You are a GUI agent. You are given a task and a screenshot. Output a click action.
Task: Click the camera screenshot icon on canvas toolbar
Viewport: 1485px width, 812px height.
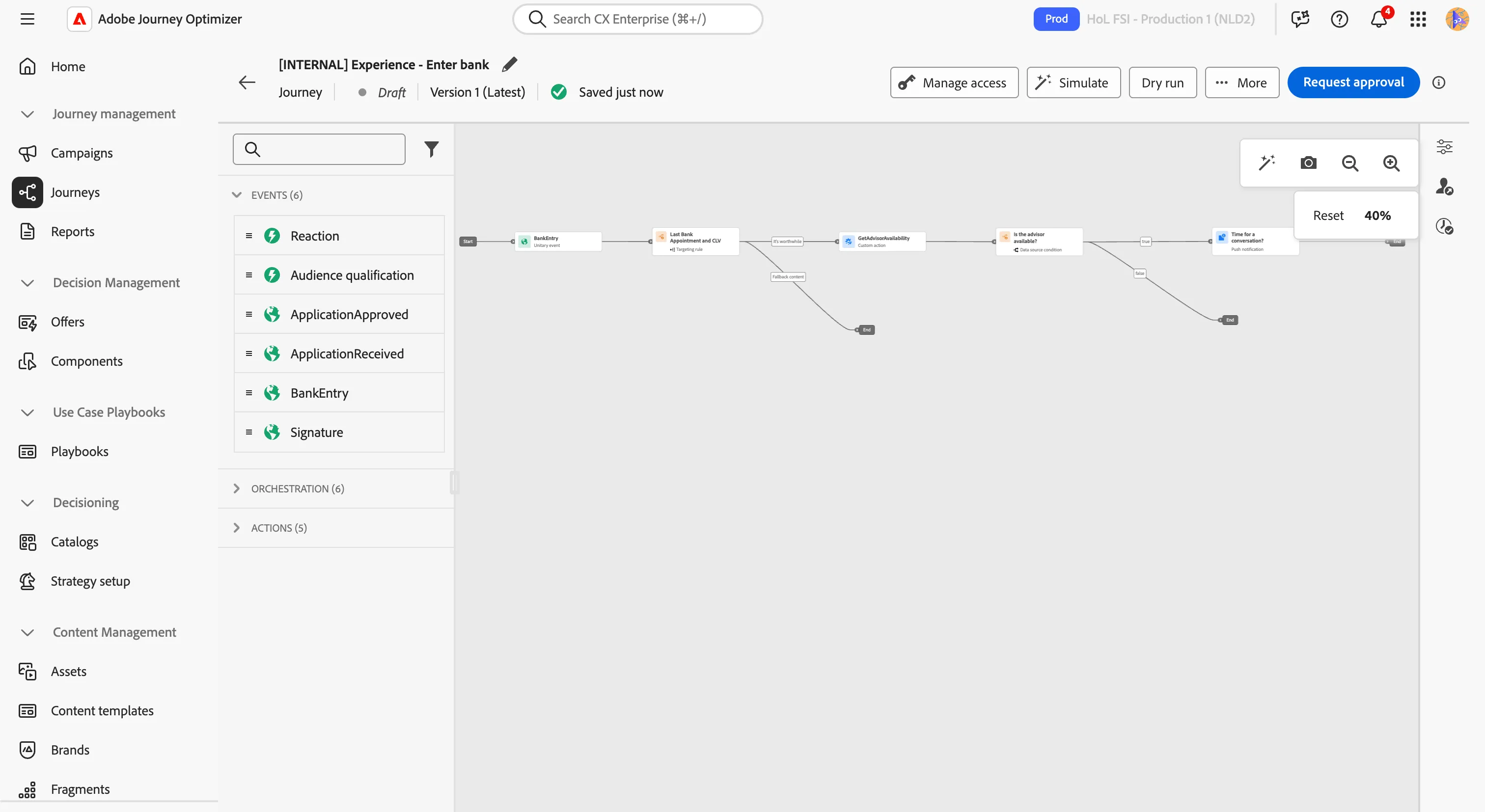click(1308, 163)
